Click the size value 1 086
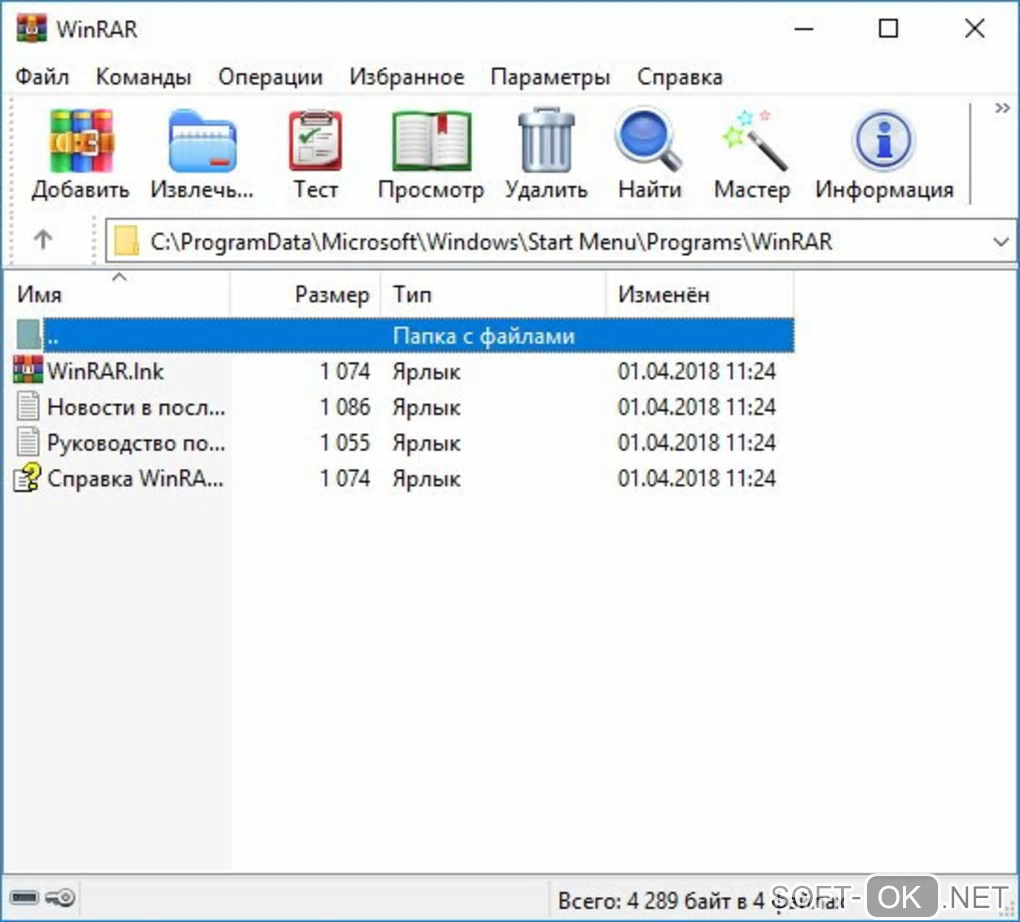The height and width of the screenshot is (922, 1020). coord(345,407)
